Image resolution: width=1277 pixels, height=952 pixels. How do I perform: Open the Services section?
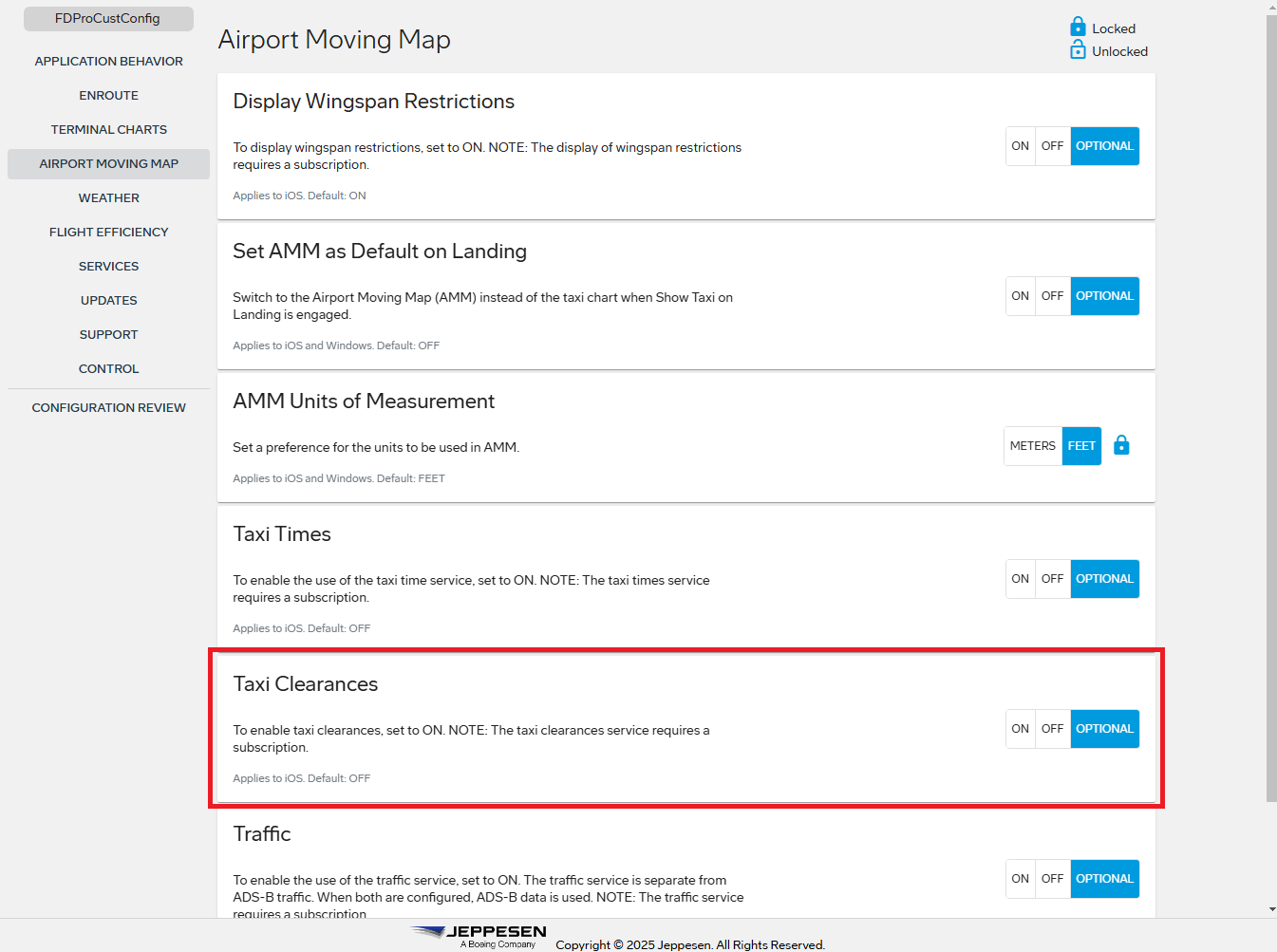click(x=108, y=266)
